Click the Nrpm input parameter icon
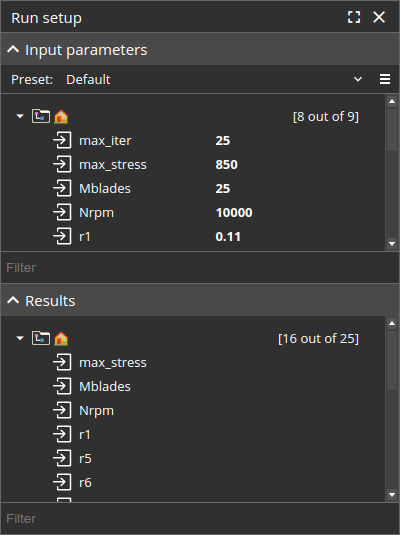This screenshot has height=535, width=400. pyautogui.click(x=62, y=213)
